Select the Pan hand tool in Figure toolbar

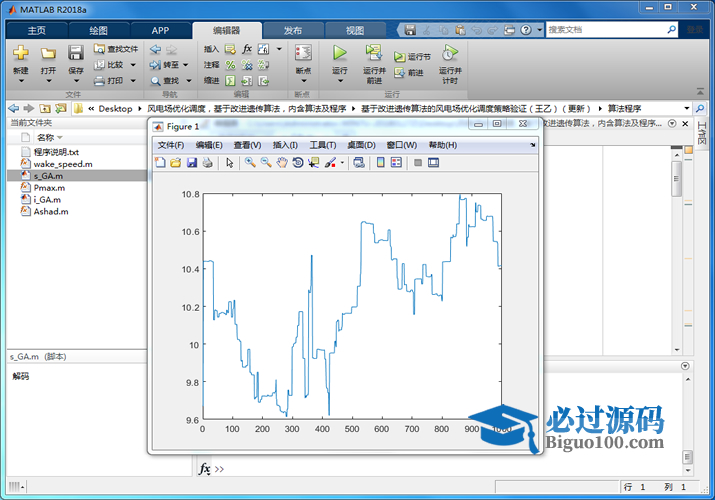282,163
